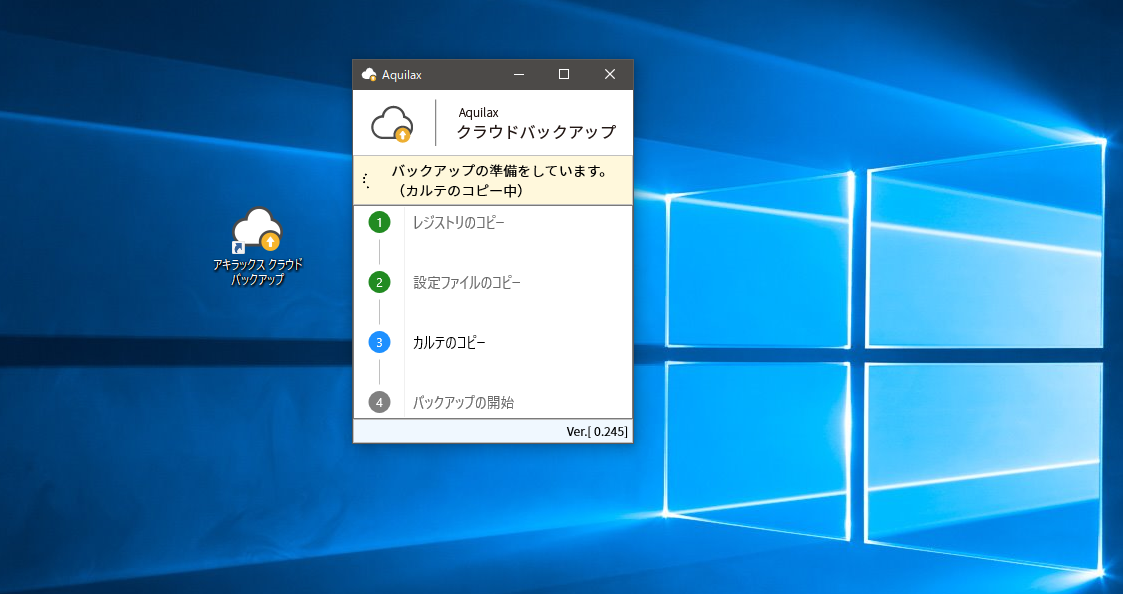Click the large cloud upload logo in the header
The height and width of the screenshot is (594, 1123).
tap(392, 124)
